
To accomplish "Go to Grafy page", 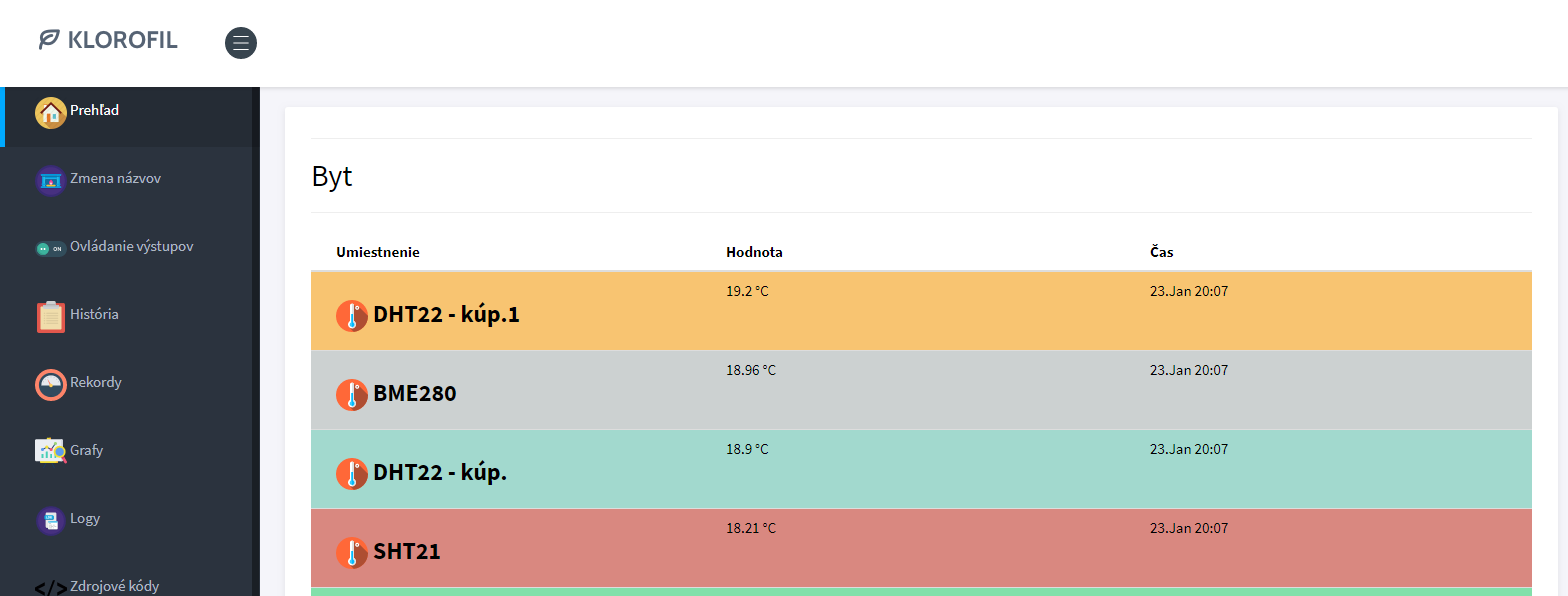I will pyautogui.click(x=87, y=450).
